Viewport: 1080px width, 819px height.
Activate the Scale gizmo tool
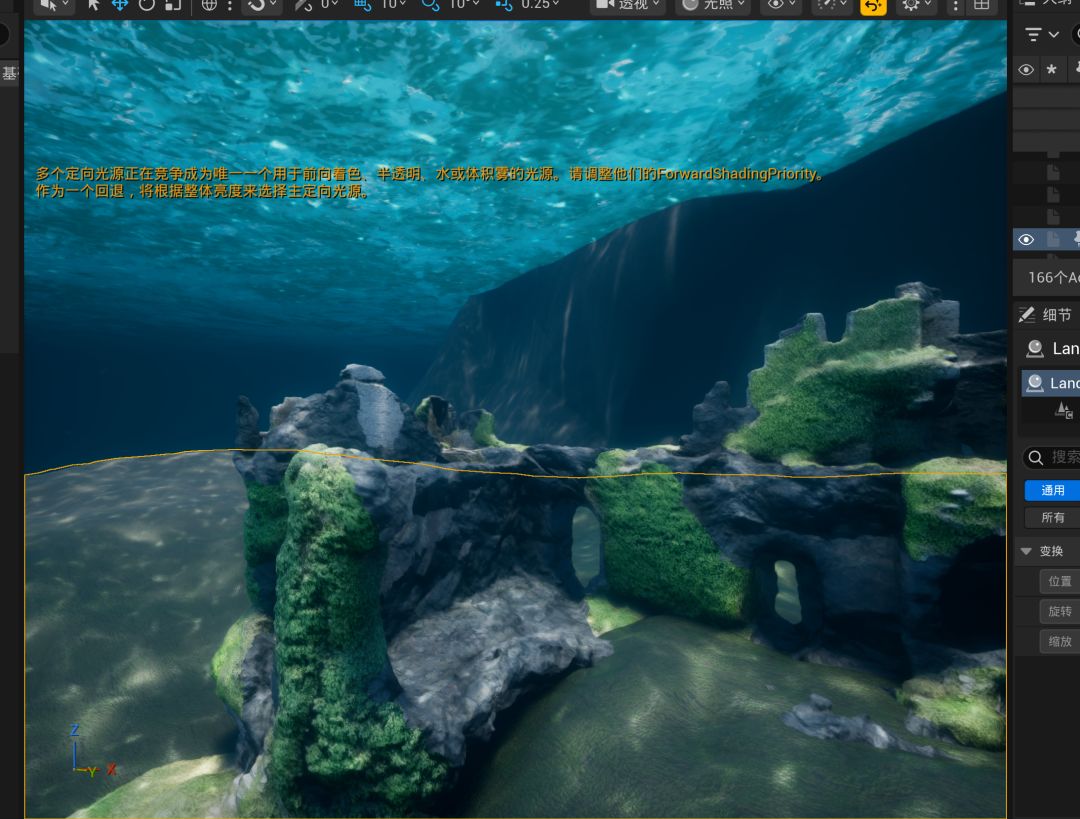[173, 5]
